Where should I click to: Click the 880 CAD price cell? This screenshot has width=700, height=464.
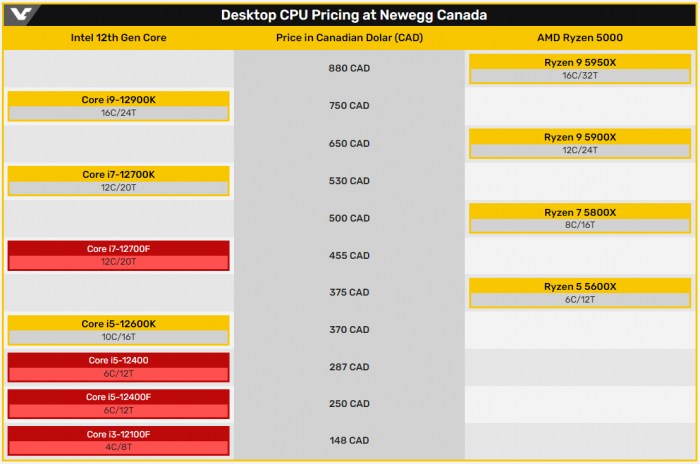(349, 69)
